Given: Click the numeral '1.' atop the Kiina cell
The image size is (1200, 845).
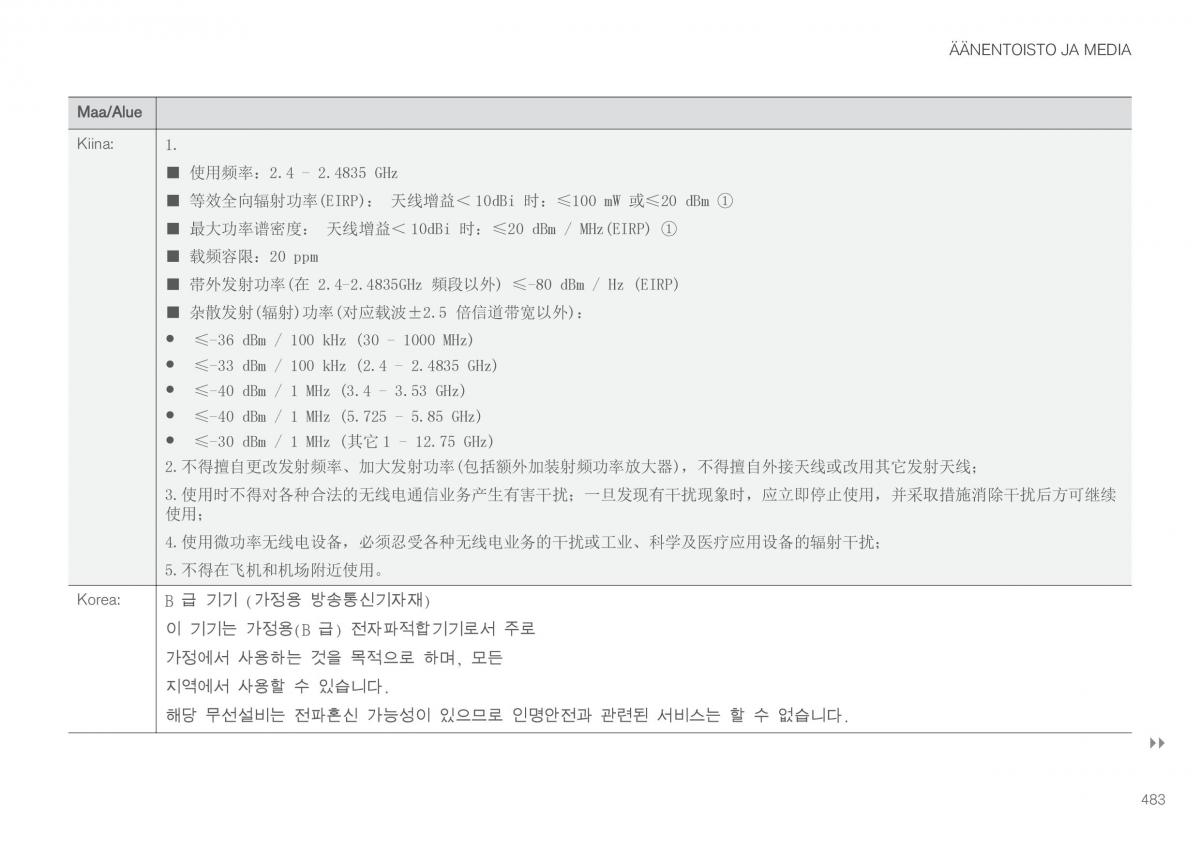Looking at the screenshot, I should point(171,145).
